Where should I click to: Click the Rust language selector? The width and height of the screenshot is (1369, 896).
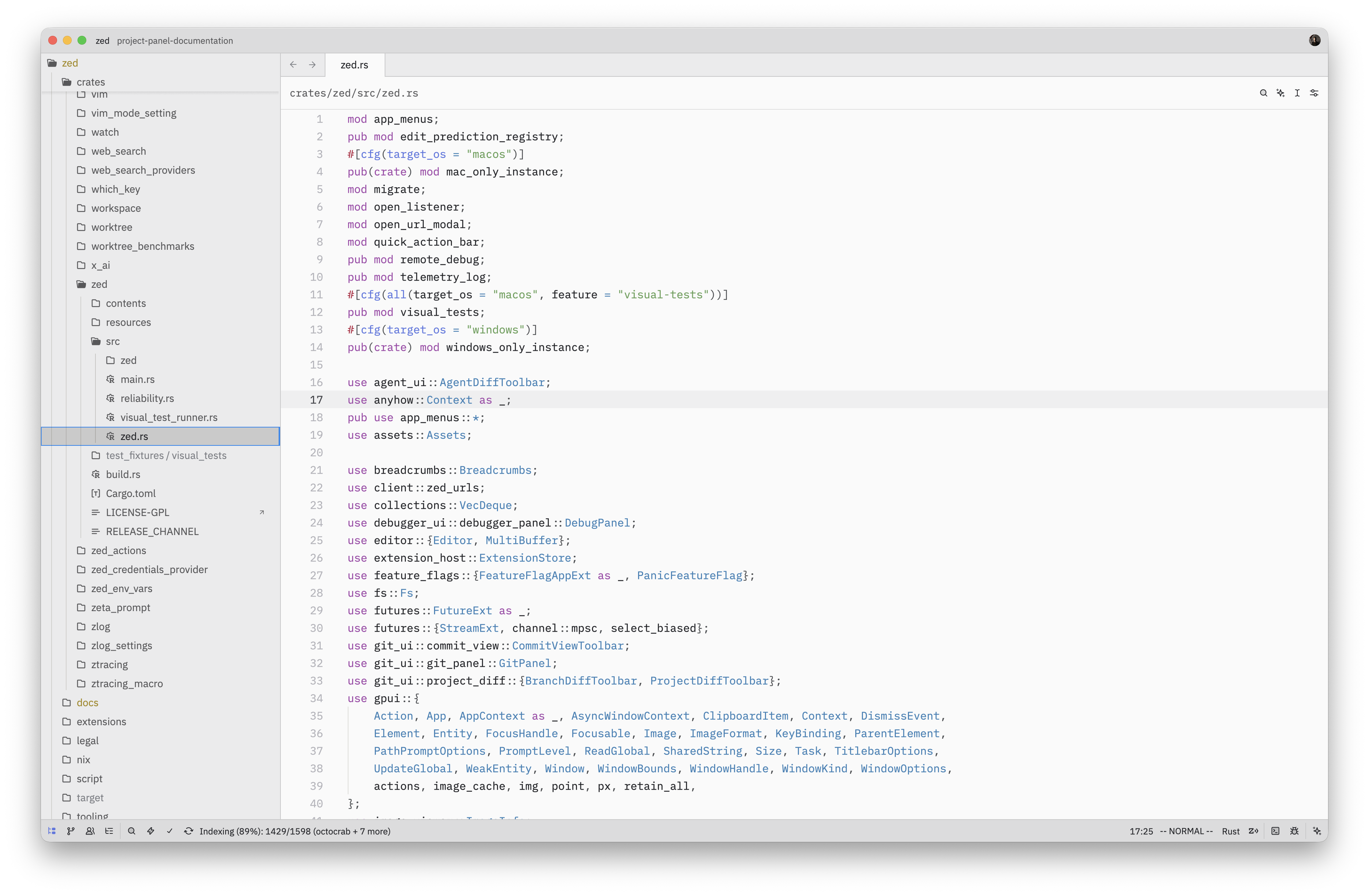click(1230, 831)
